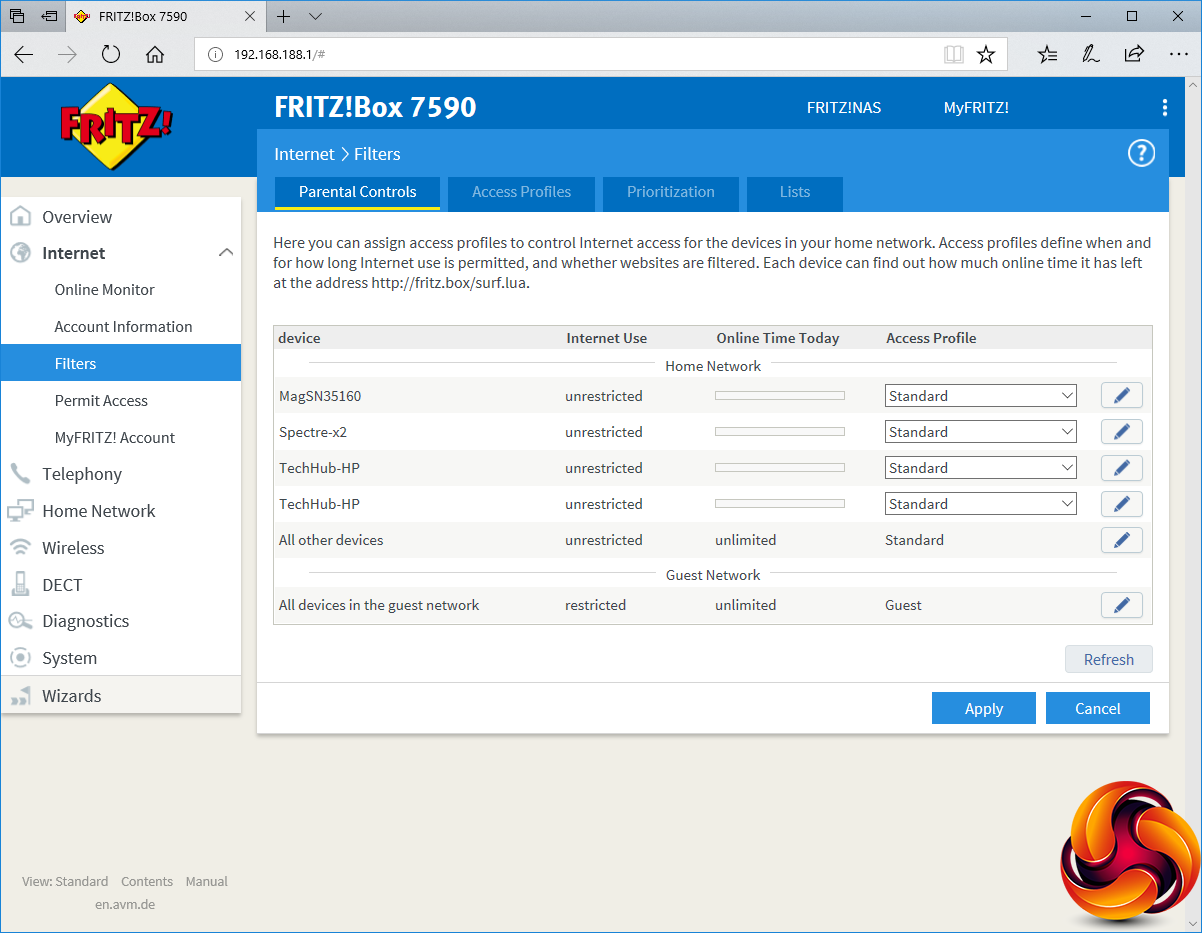Open the Contents link
1202x933 pixels.
tap(147, 881)
